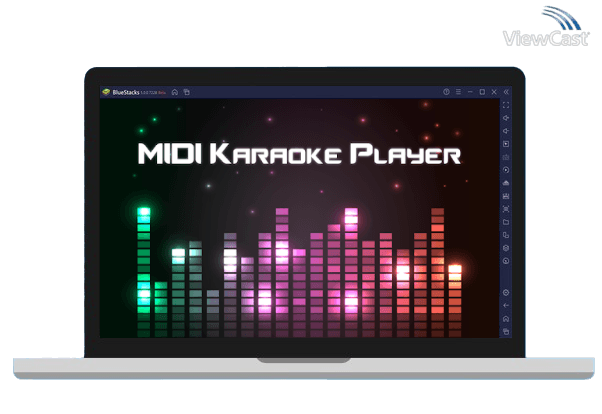
Task: Open the hamburger menu in BlueStacks title bar
Action: [x=458, y=92]
